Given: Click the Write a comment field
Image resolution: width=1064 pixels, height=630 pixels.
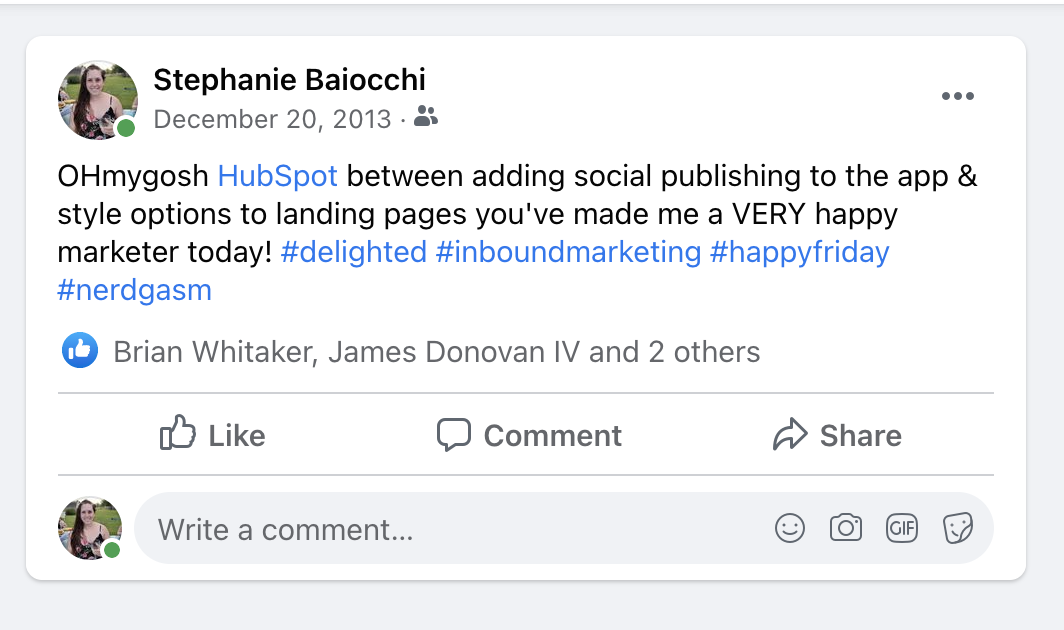Looking at the screenshot, I should [x=563, y=528].
